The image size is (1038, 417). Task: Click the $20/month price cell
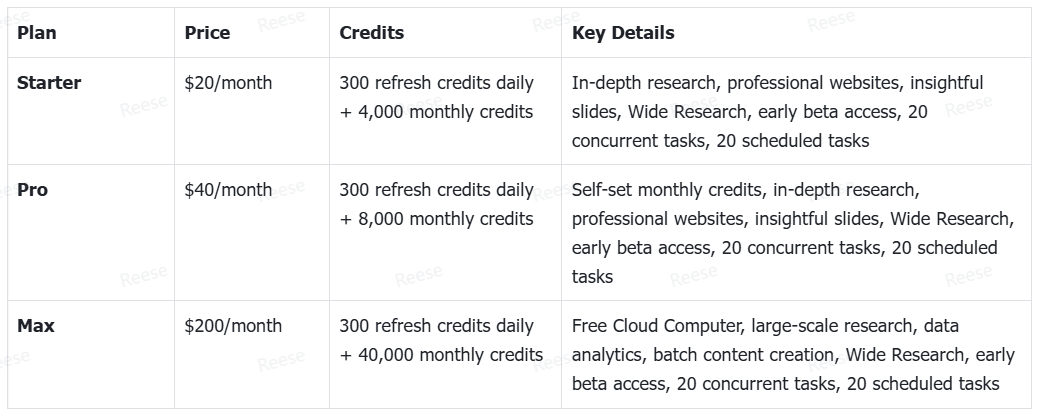[x=228, y=83]
